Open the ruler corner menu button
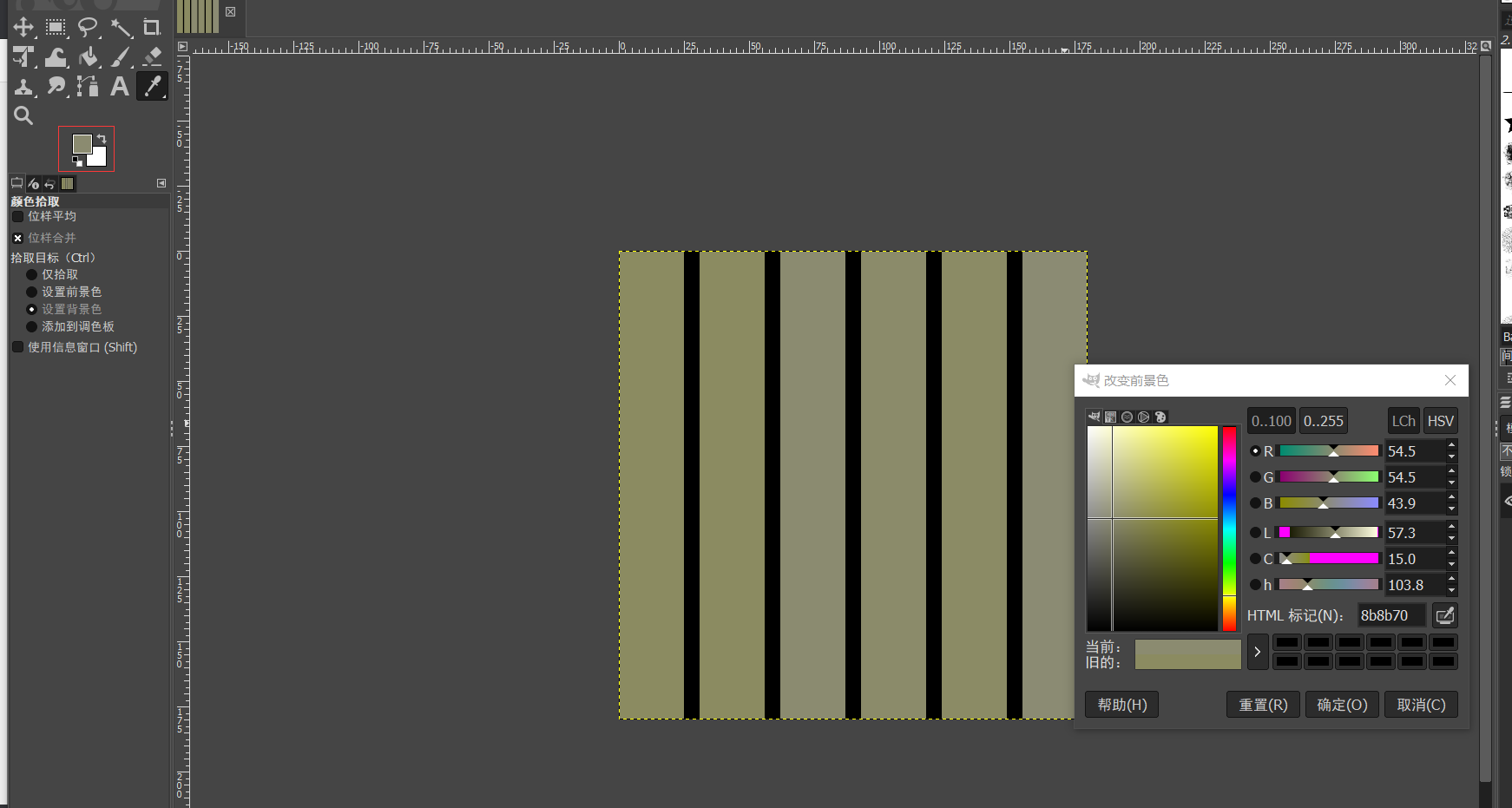The width and height of the screenshot is (1512, 808). click(182, 47)
